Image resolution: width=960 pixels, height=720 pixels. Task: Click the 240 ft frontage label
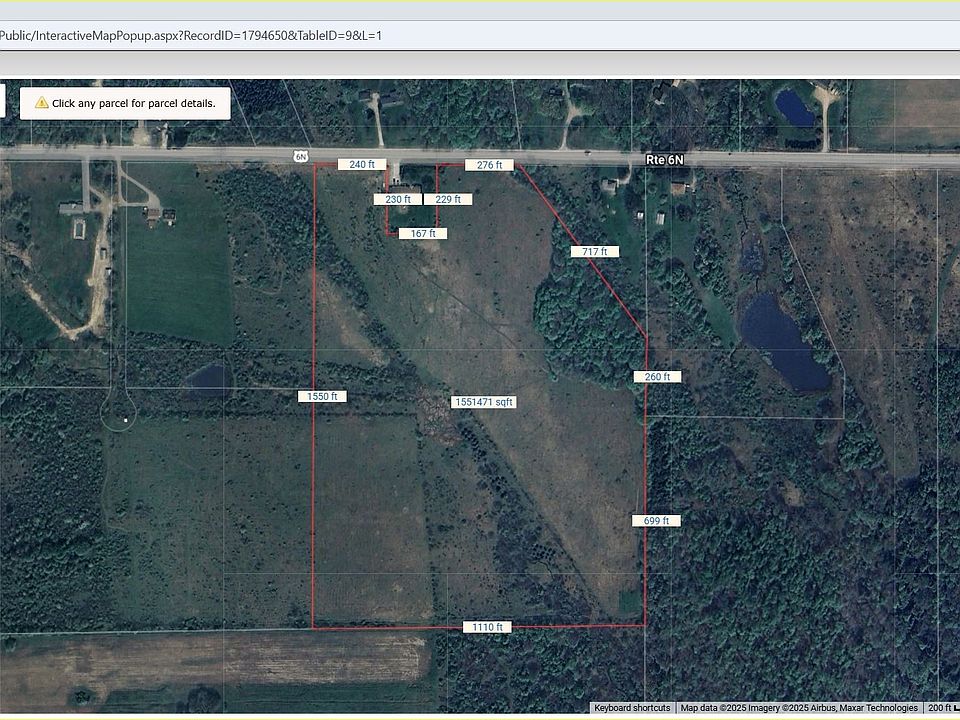362,164
